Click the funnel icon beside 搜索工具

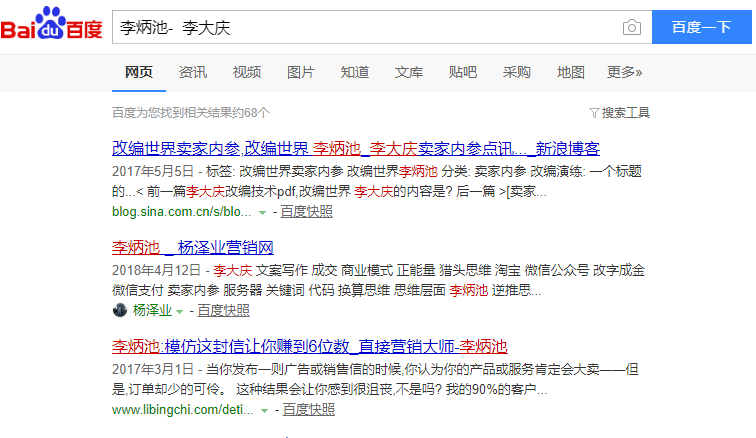(x=594, y=113)
